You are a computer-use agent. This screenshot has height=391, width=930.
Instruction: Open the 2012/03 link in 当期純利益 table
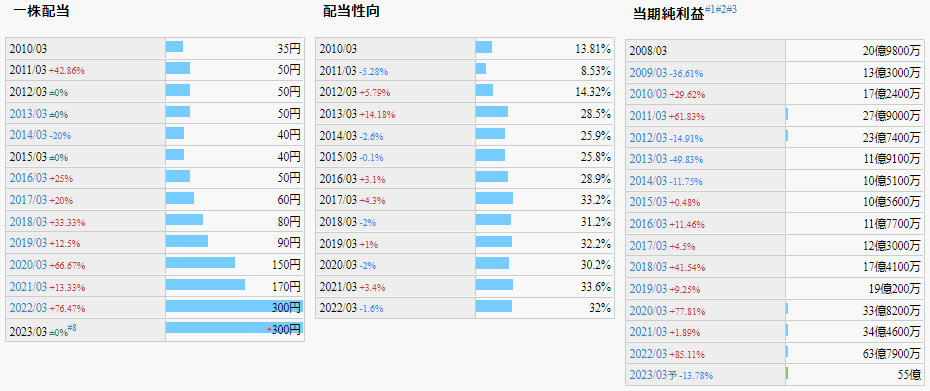[648, 138]
